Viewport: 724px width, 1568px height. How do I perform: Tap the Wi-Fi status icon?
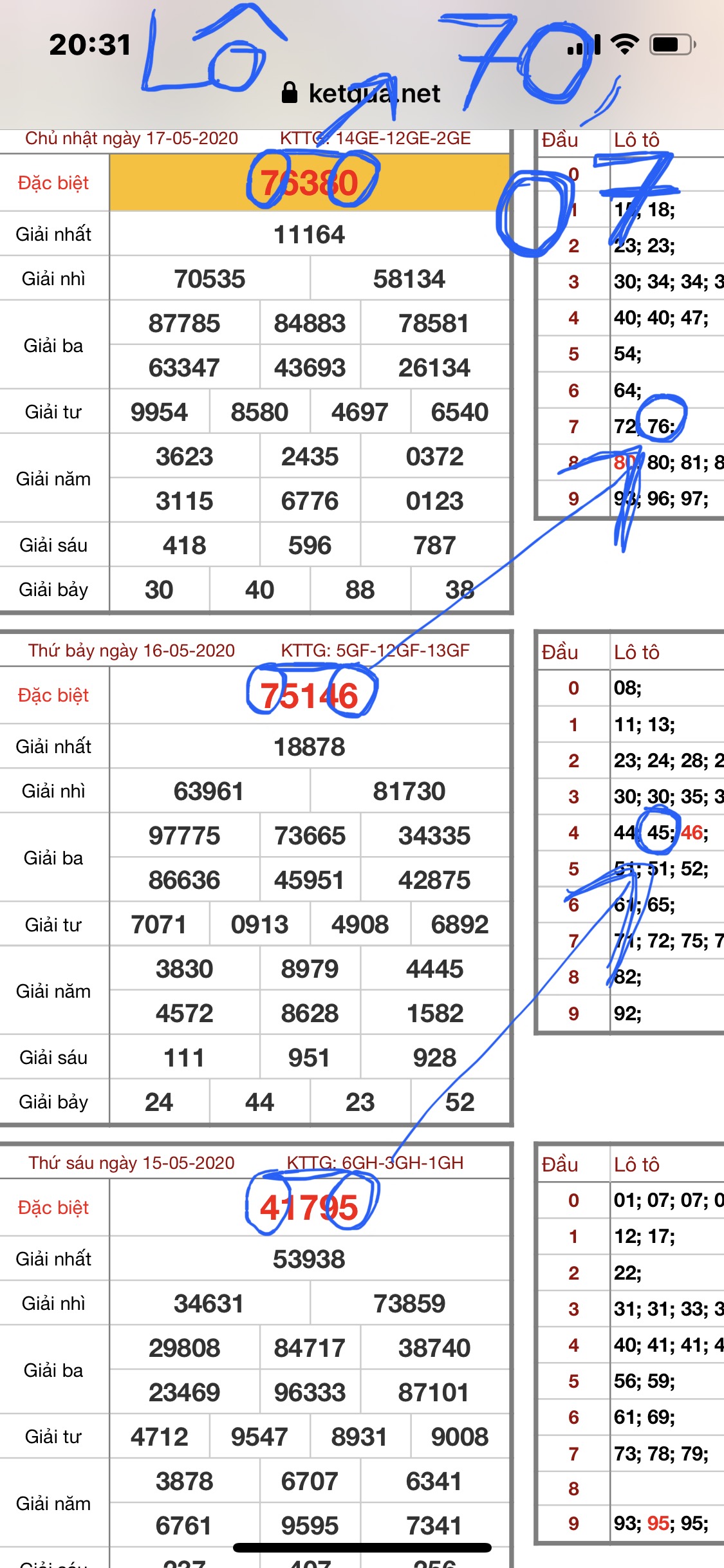point(624,44)
